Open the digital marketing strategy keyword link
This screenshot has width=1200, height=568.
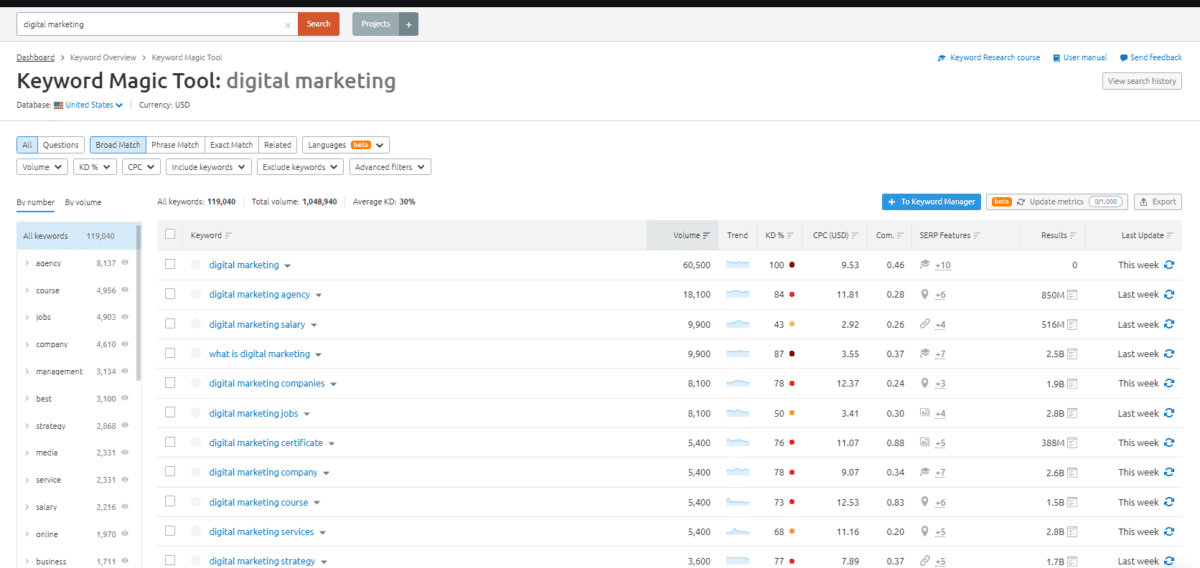coord(262,561)
